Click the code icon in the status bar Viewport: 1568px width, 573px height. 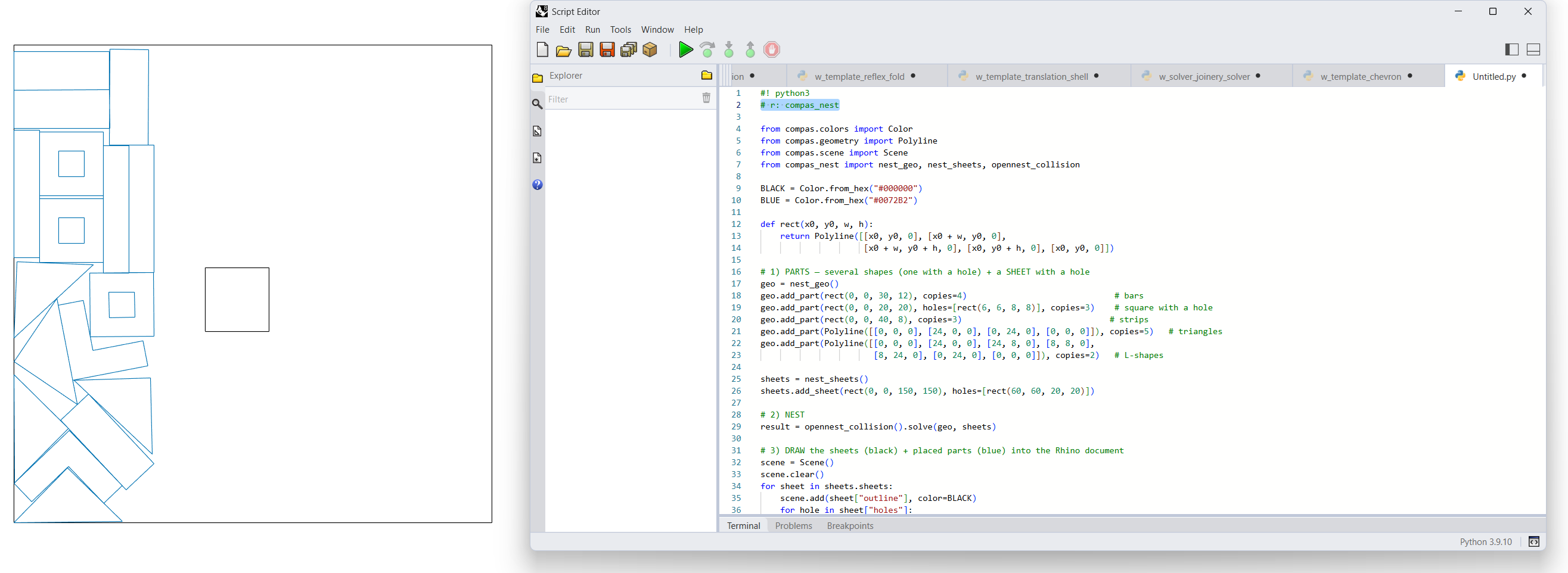click(x=1534, y=541)
